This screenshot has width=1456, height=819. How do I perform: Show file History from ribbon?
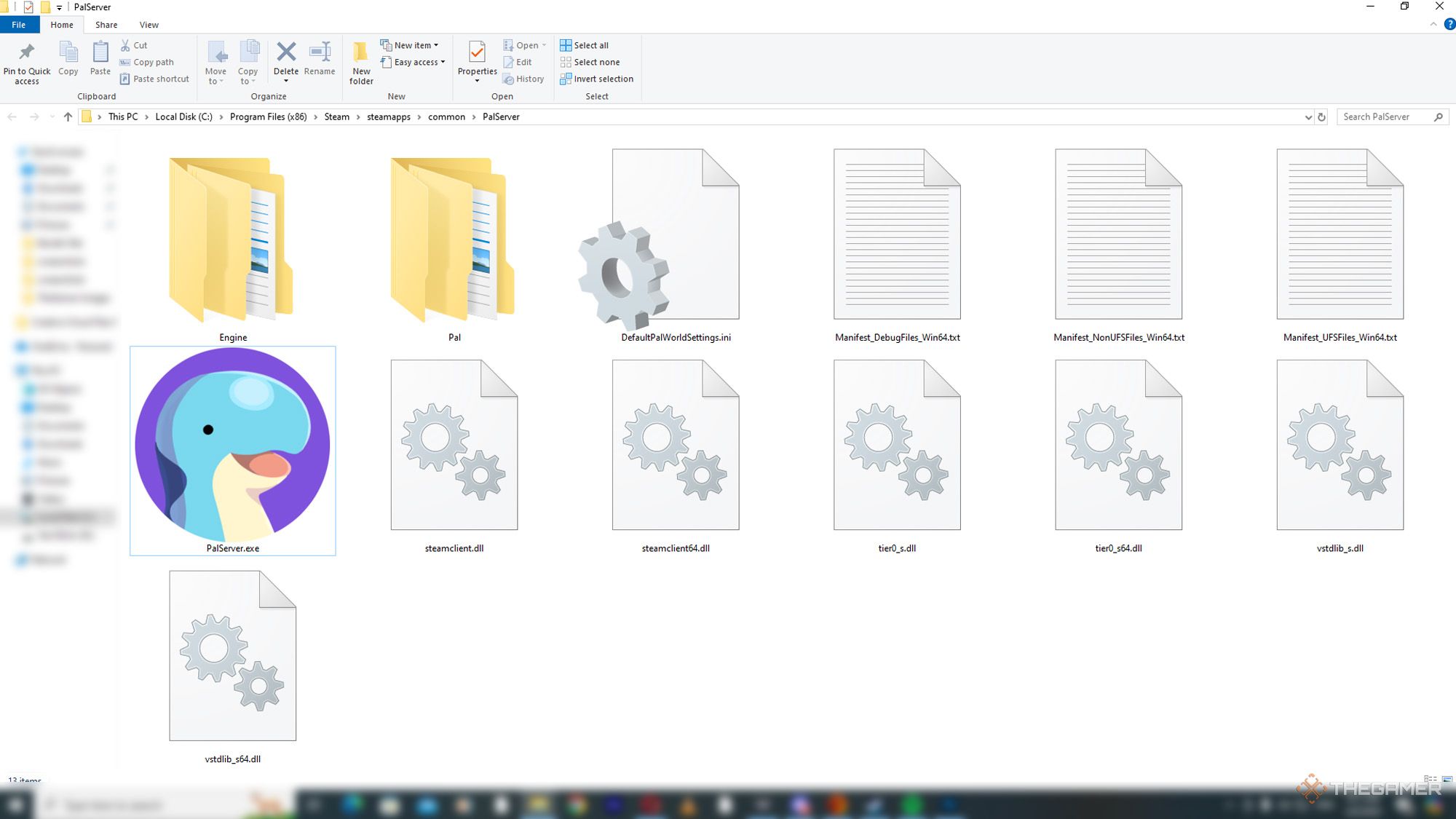[523, 79]
